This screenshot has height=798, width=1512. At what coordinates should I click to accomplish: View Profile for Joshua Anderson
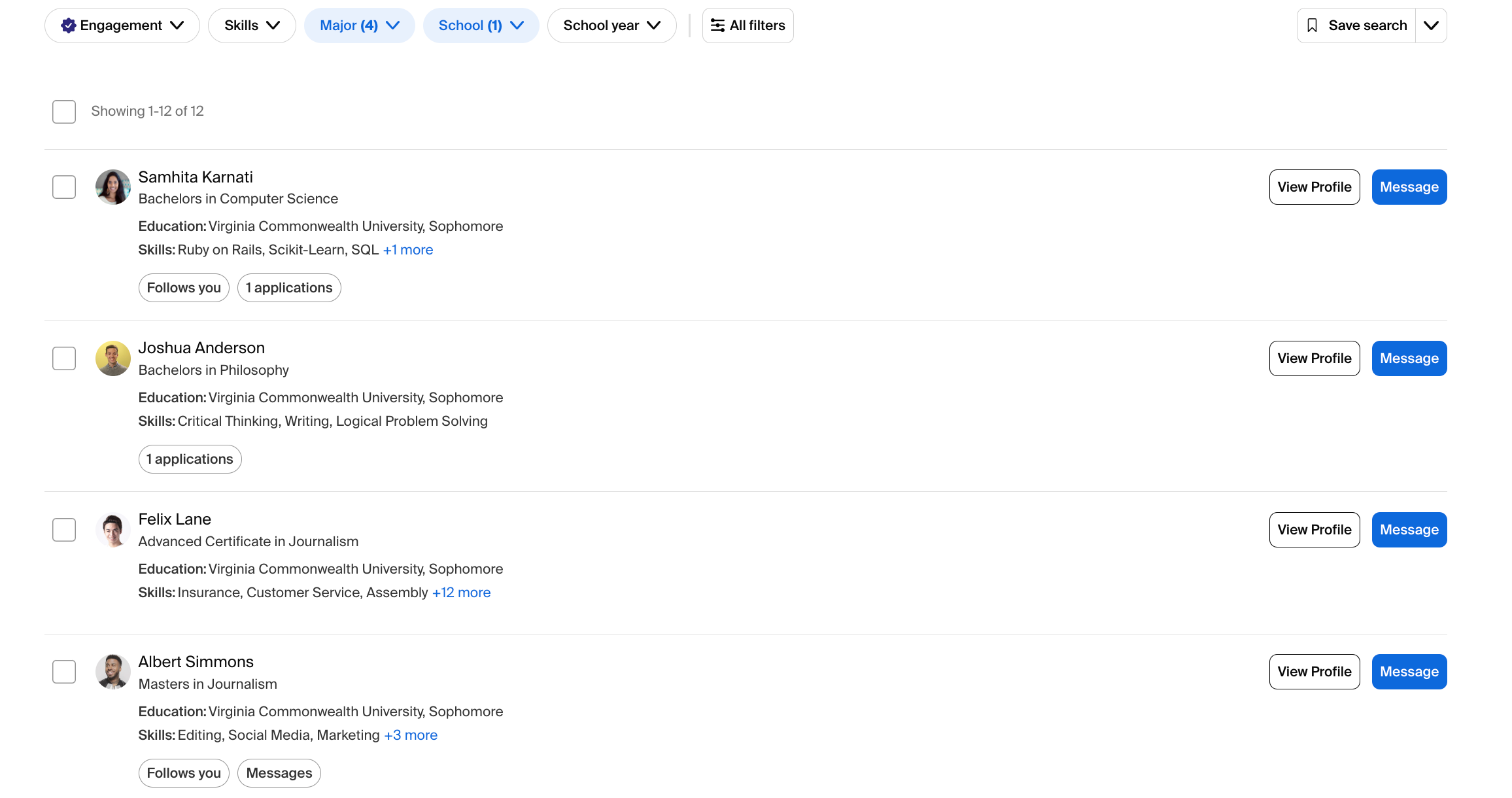[1314, 358]
